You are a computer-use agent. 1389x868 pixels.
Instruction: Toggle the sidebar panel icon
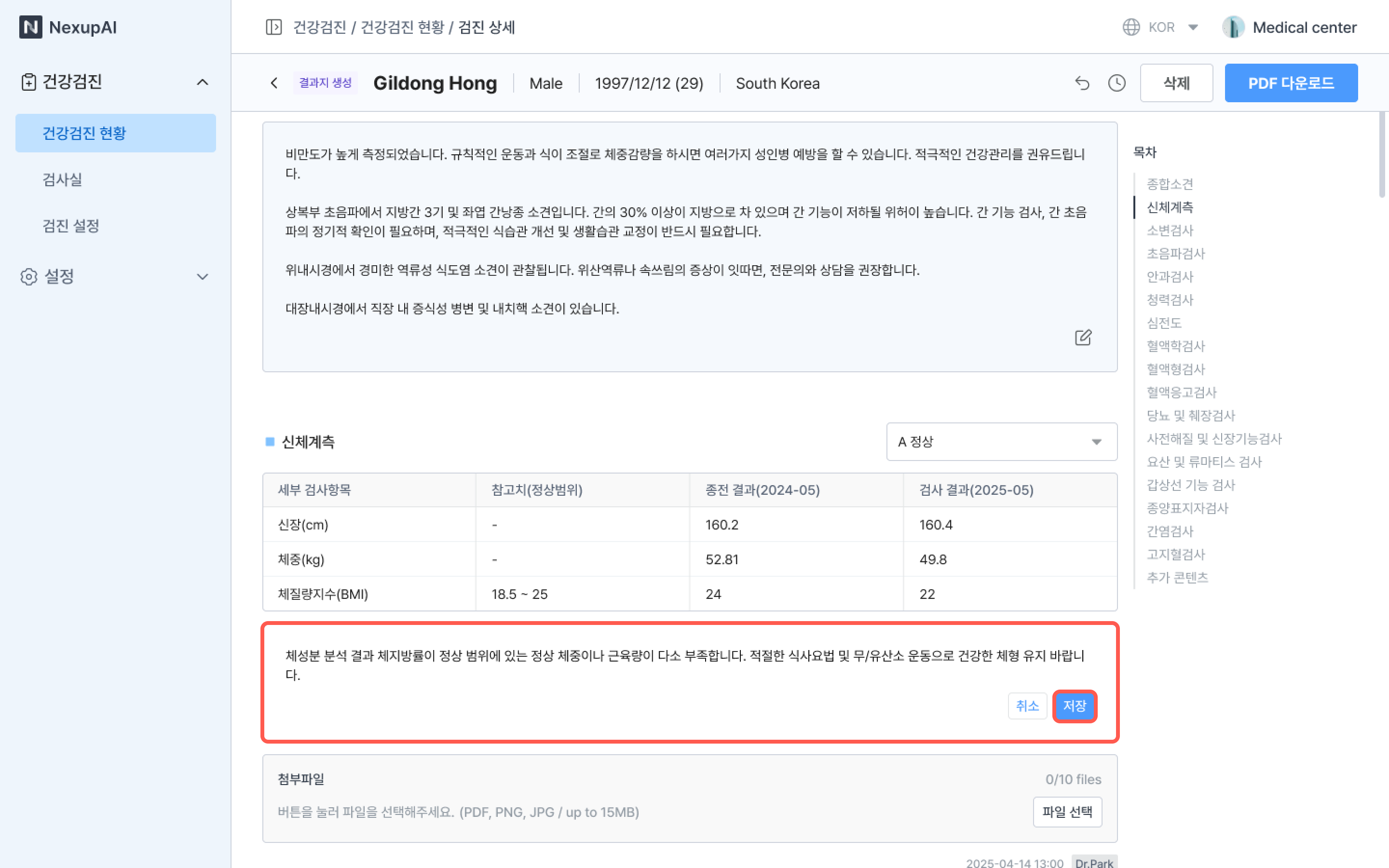pos(274,27)
